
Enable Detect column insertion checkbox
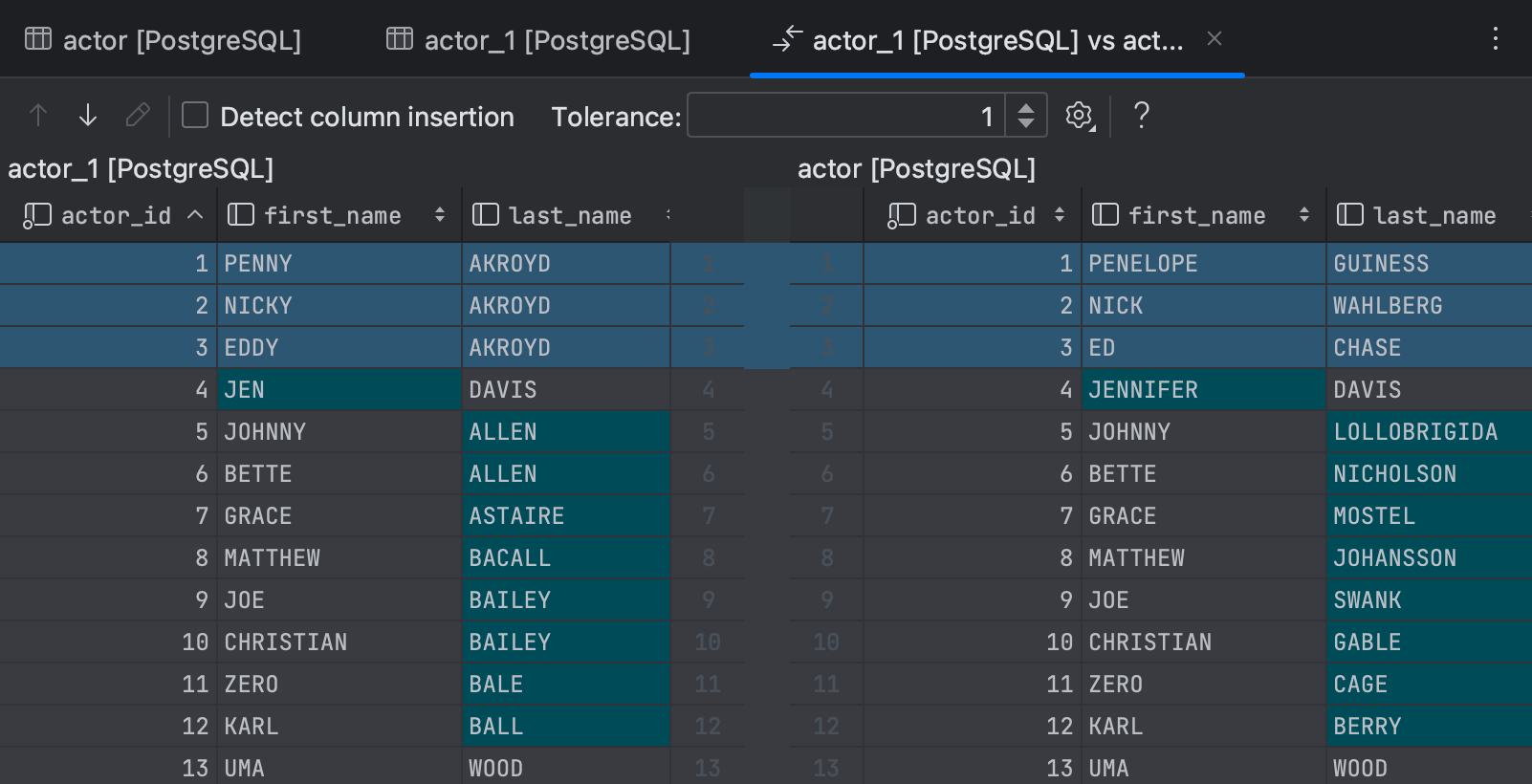195,116
